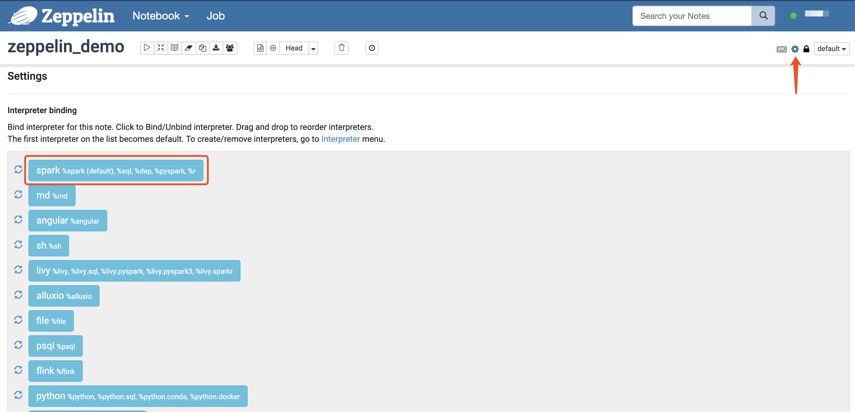Click the zeppelin_demo note title

tap(66, 47)
